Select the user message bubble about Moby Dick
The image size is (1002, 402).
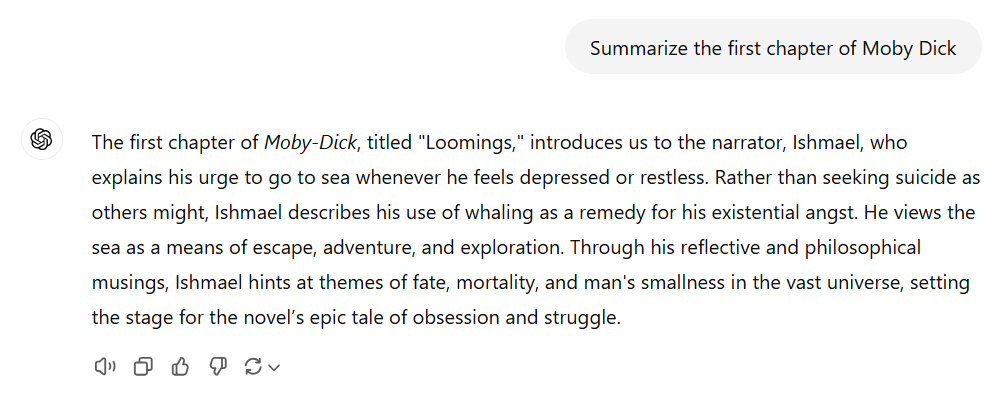point(773,47)
